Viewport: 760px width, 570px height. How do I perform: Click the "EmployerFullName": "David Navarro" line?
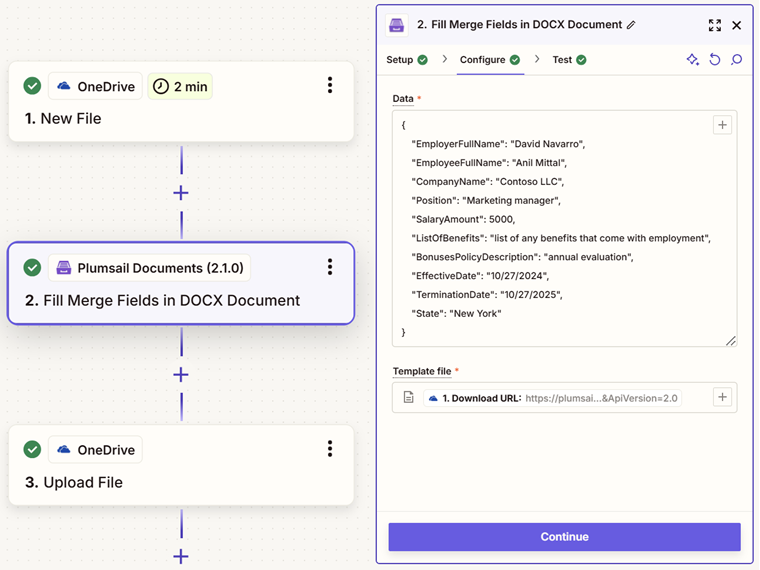point(498,144)
